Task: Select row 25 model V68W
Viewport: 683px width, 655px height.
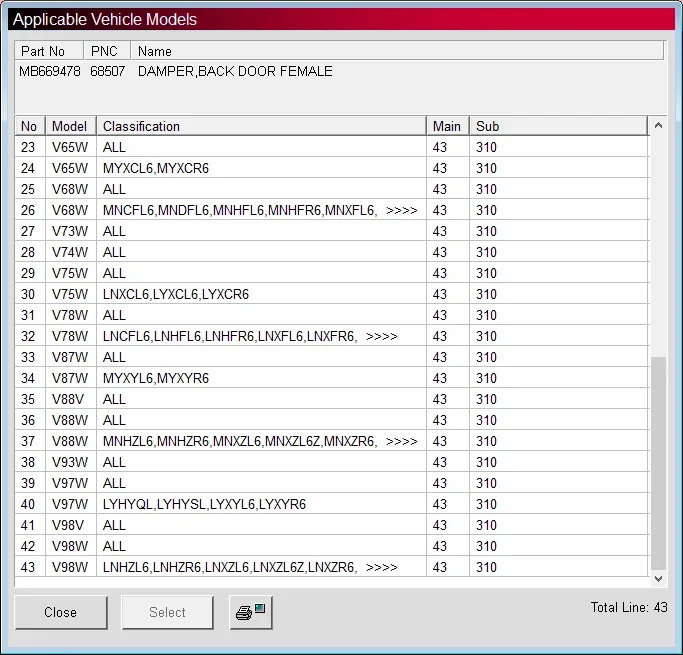Action: 70,189
